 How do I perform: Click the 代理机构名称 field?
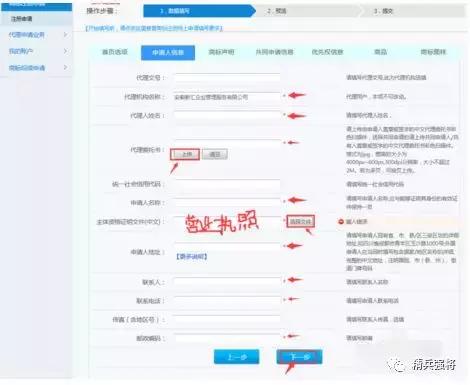(x=227, y=97)
